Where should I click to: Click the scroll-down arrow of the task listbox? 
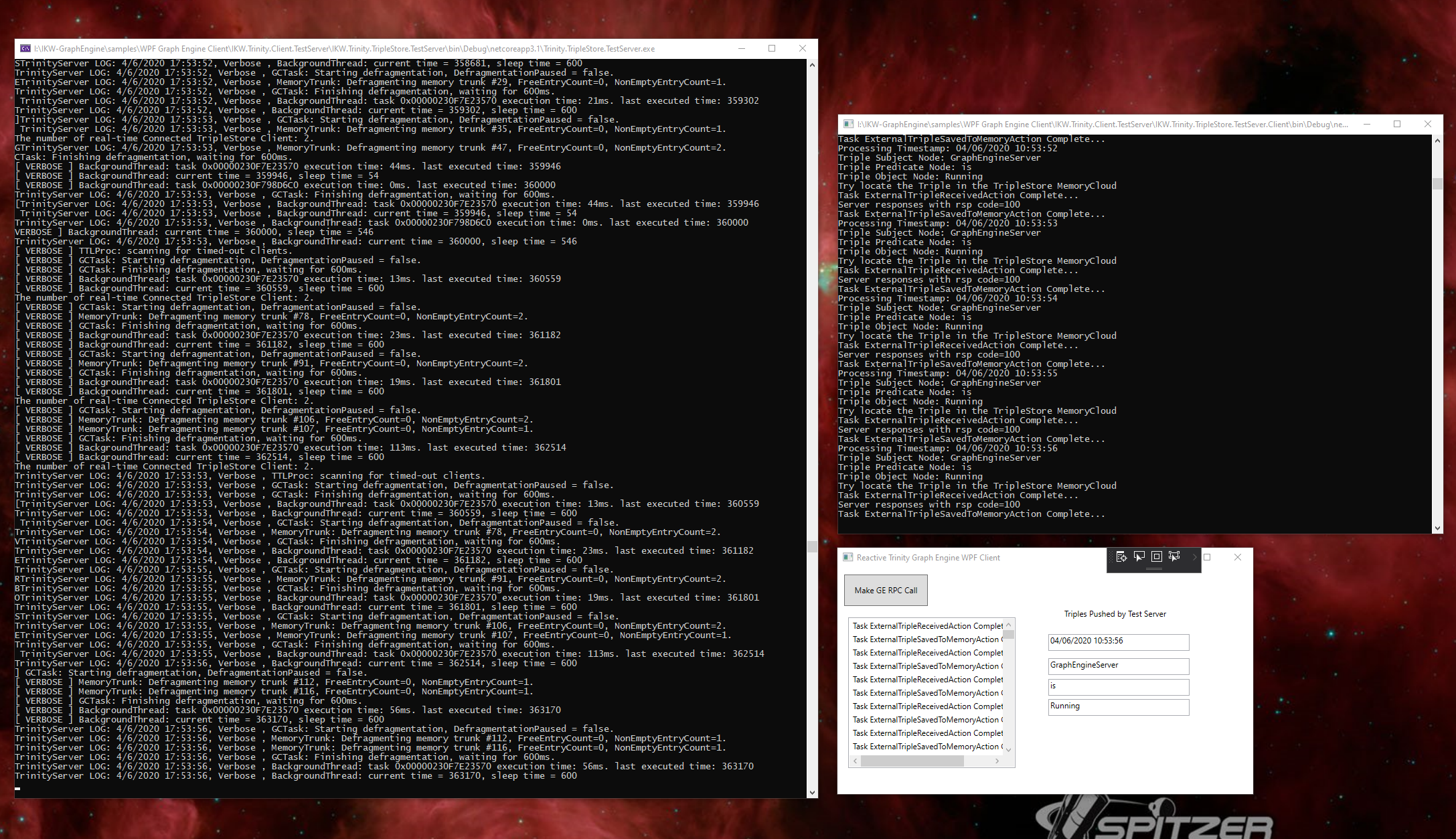pyautogui.click(x=1009, y=749)
